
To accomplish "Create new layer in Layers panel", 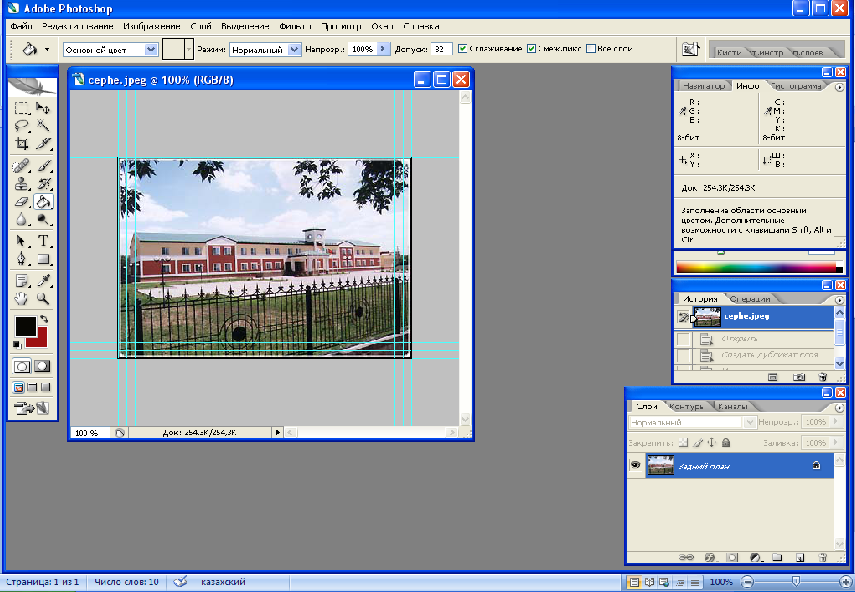I will [x=800, y=557].
